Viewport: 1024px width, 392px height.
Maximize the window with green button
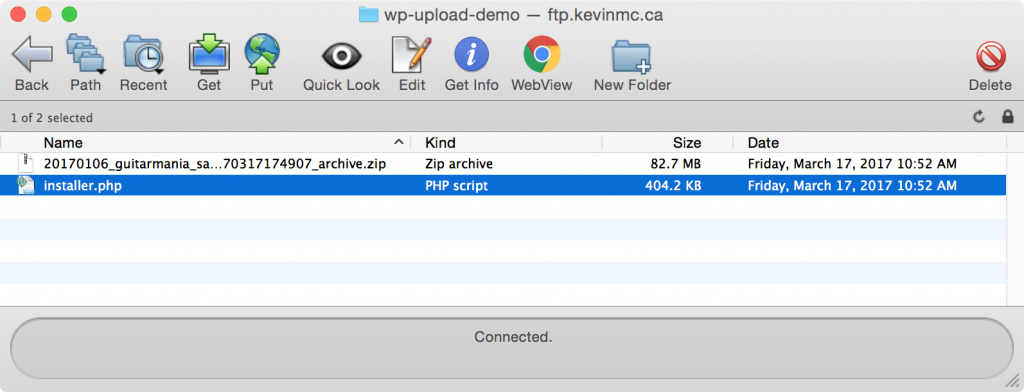point(69,14)
